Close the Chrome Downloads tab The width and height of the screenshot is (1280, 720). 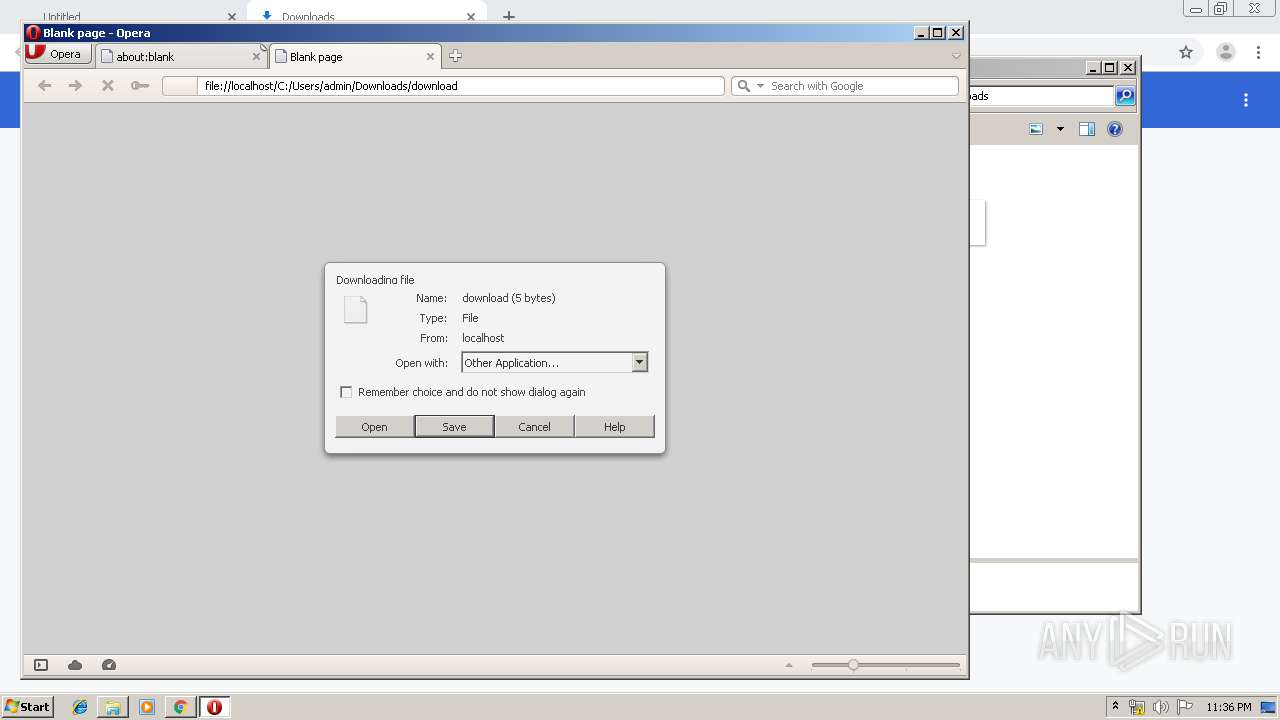tap(471, 17)
